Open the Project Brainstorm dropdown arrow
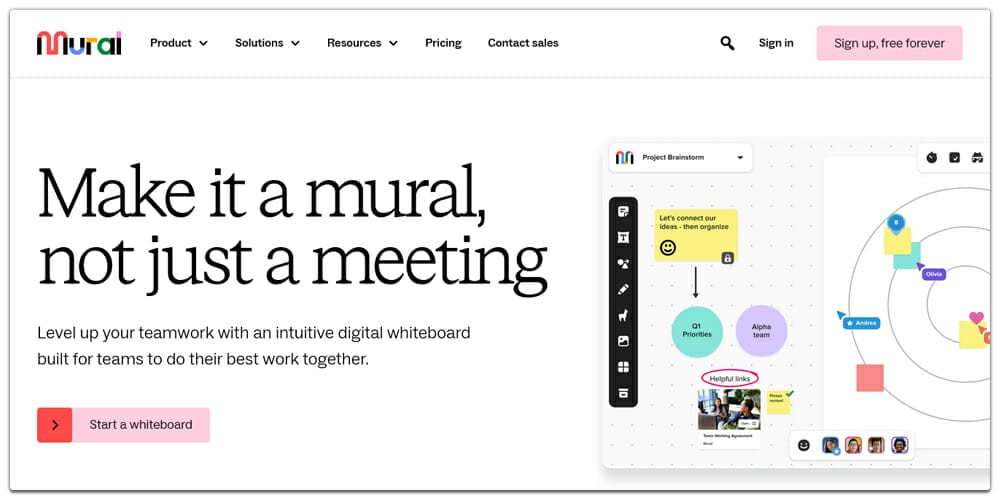This screenshot has height=500, width=1000. click(x=740, y=157)
